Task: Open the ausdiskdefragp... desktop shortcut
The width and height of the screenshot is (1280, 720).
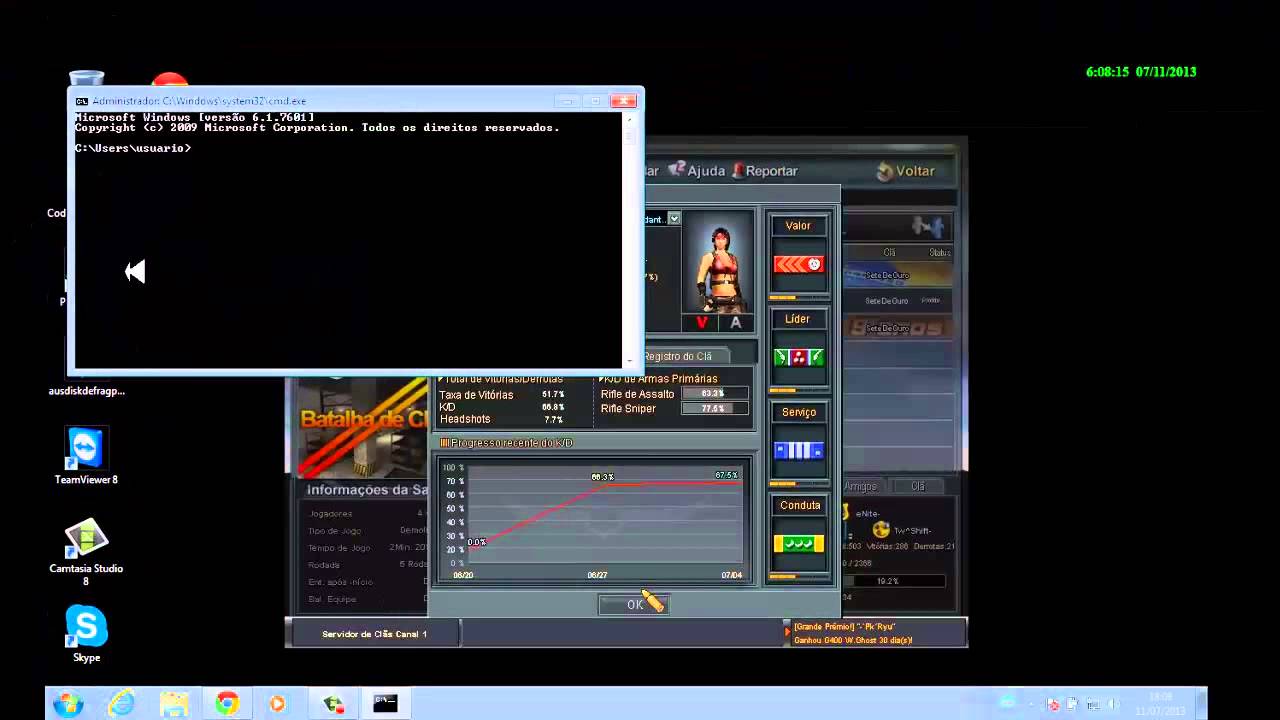Action: pyautogui.click(x=86, y=391)
